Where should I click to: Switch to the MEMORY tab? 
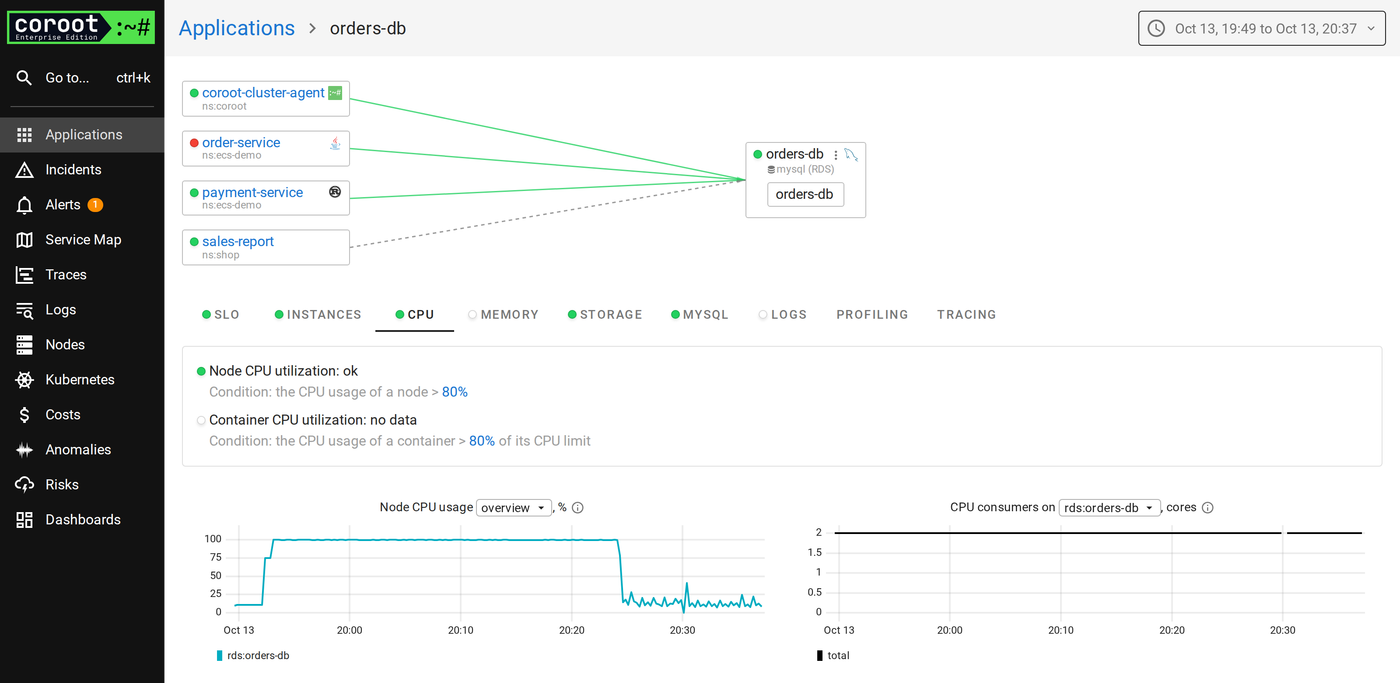point(503,314)
